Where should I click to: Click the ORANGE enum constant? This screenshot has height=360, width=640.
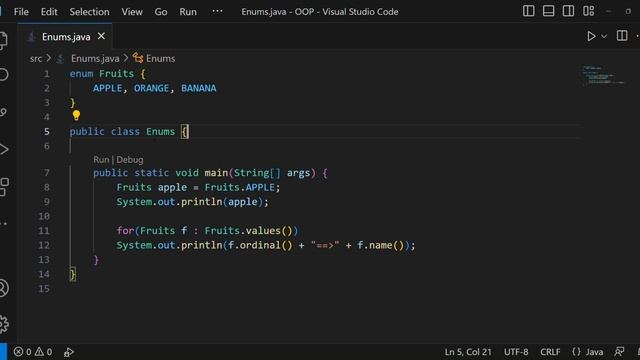coord(151,88)
